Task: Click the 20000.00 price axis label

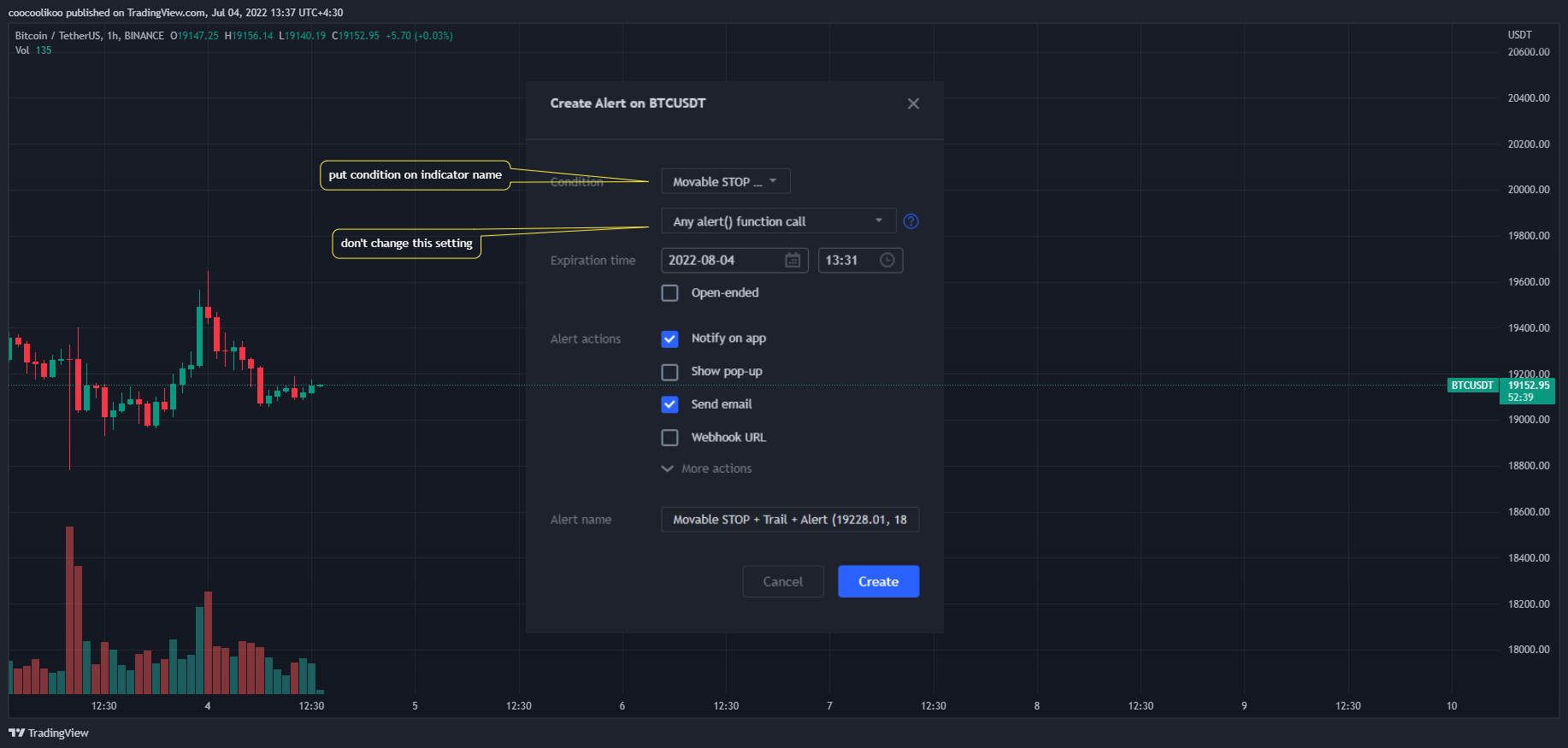Action: point(1529,190)
